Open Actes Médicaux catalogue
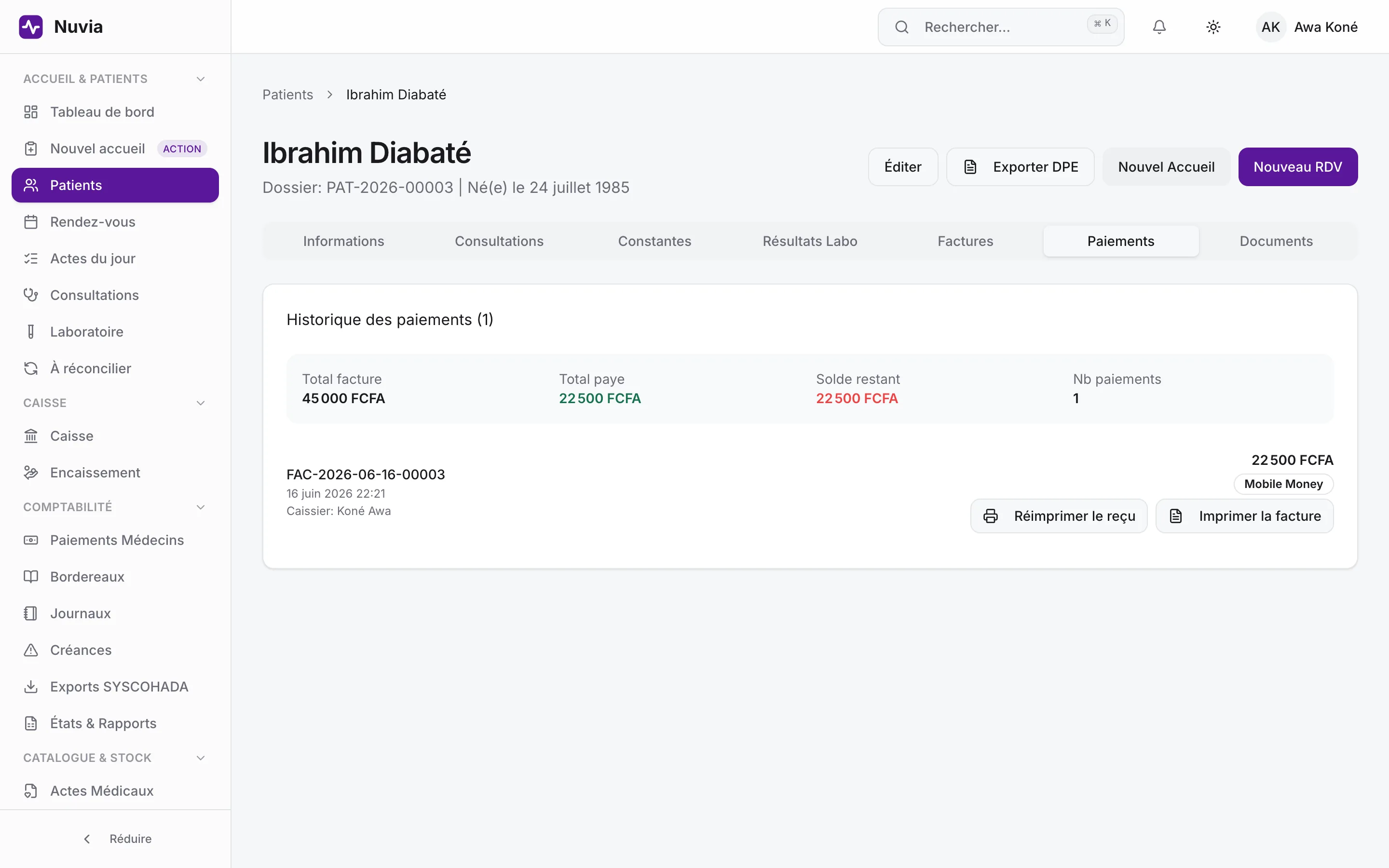The width and height of the screenshot is (1389, 868). (x=115, y=791)
